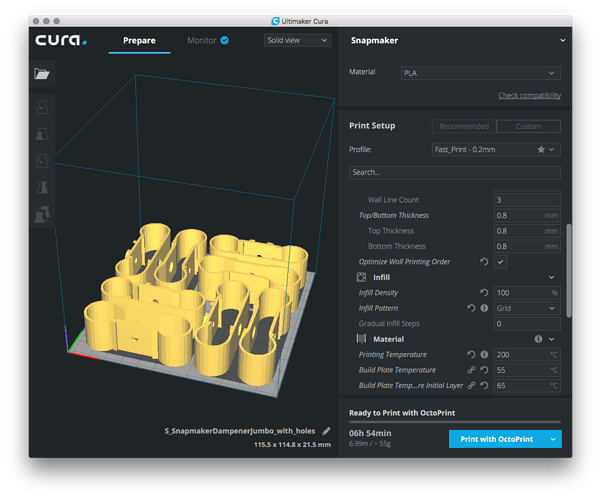Reset Build Plate Temp Initial Layer value
This screenshot has width=601, height=499.
click(x=484, y=386)
